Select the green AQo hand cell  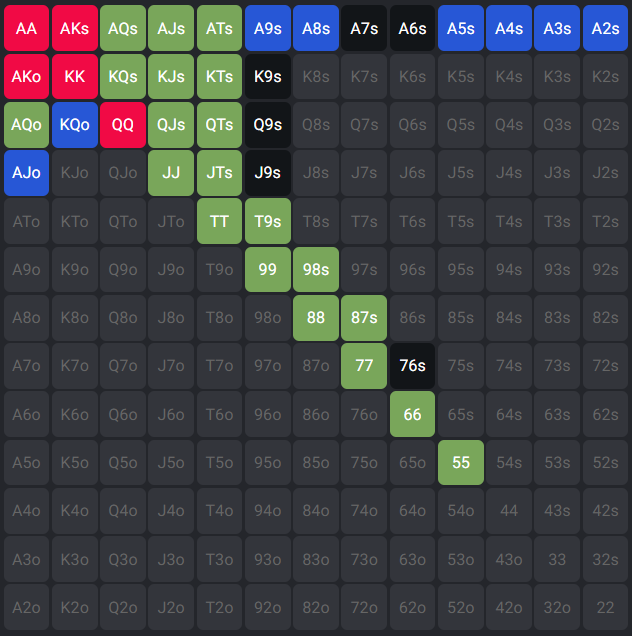tap(27, 124)
